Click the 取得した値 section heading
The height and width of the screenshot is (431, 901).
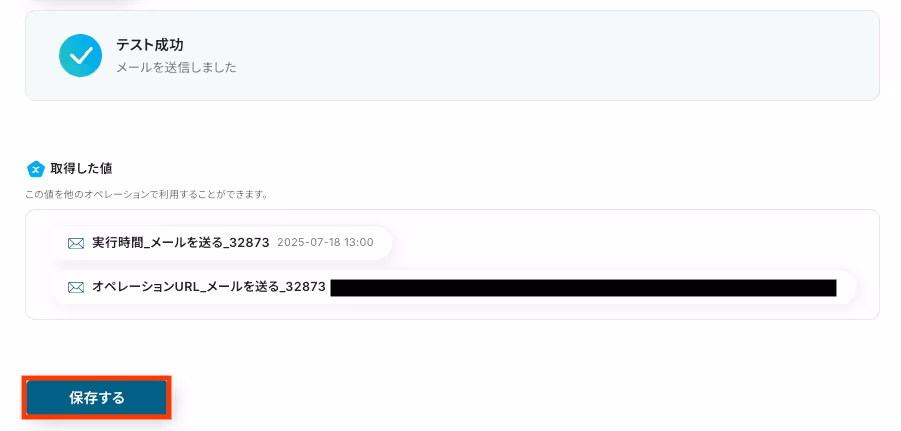[81, 168]
